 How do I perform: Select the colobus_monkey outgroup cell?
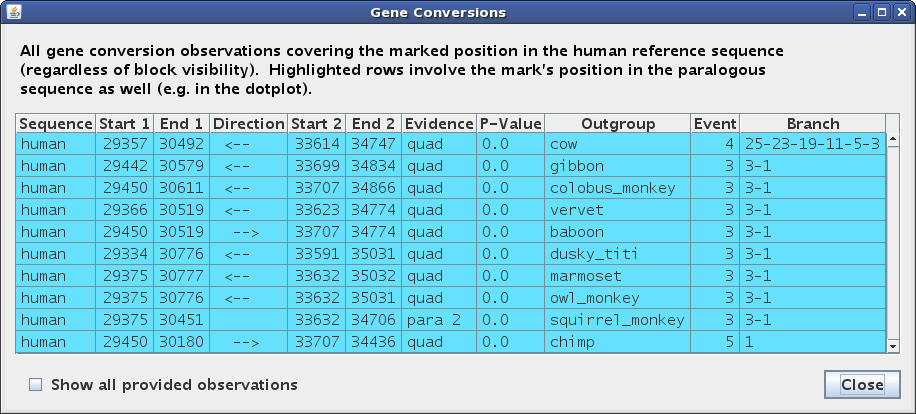coord(617,188)
